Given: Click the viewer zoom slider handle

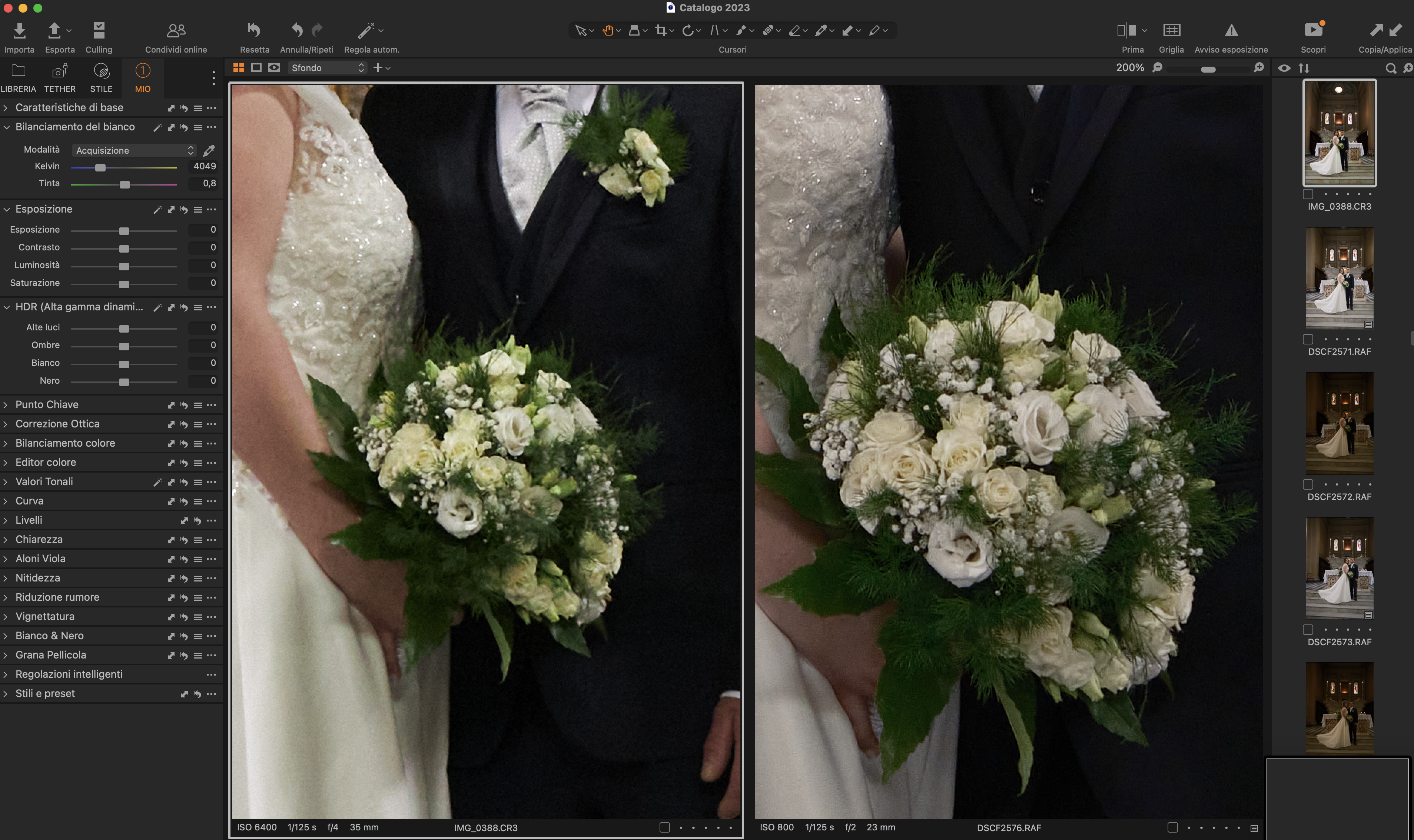Looking at the screenshot, I should 1208,69.
